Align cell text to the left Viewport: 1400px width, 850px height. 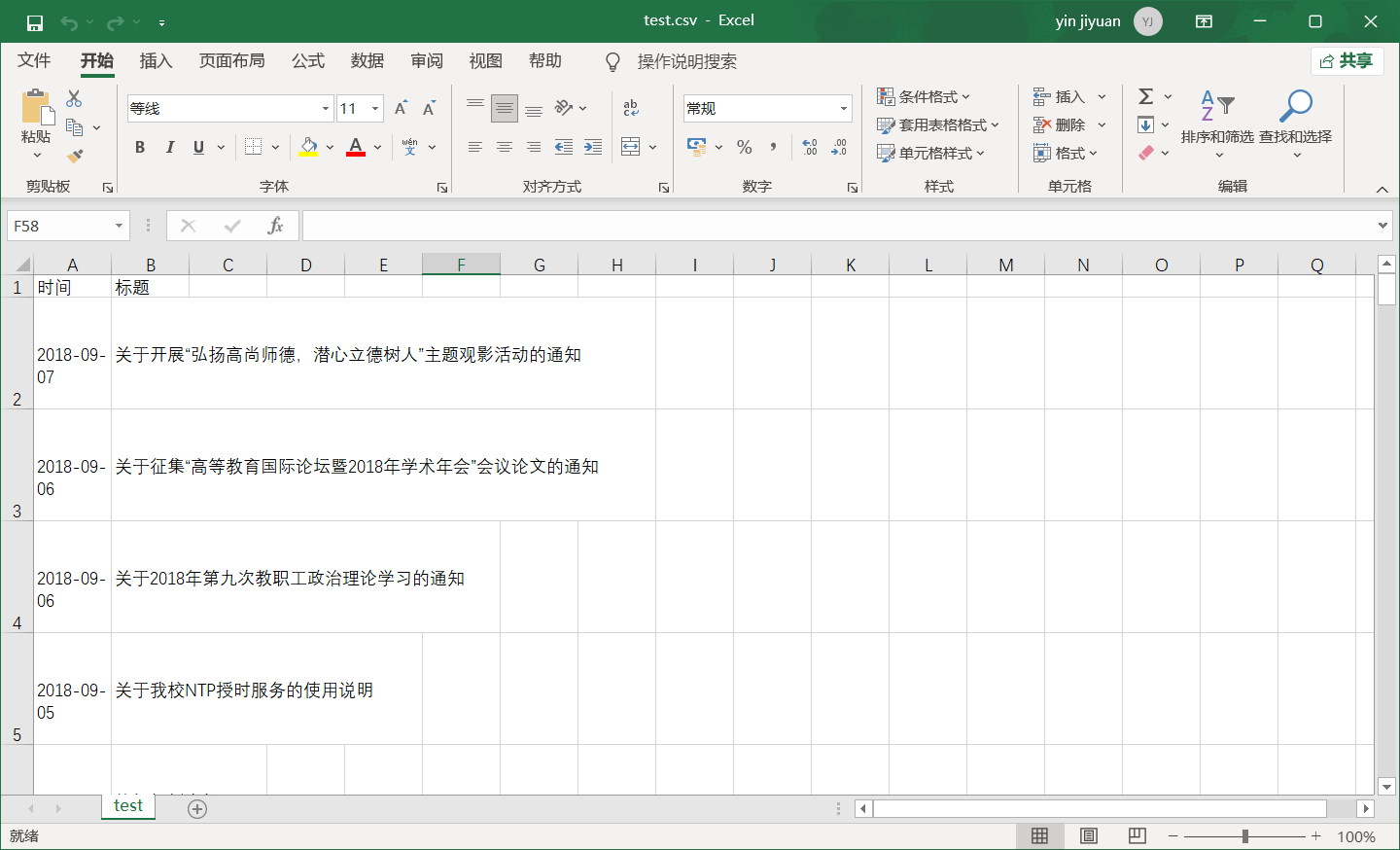[x=475, y=147]
